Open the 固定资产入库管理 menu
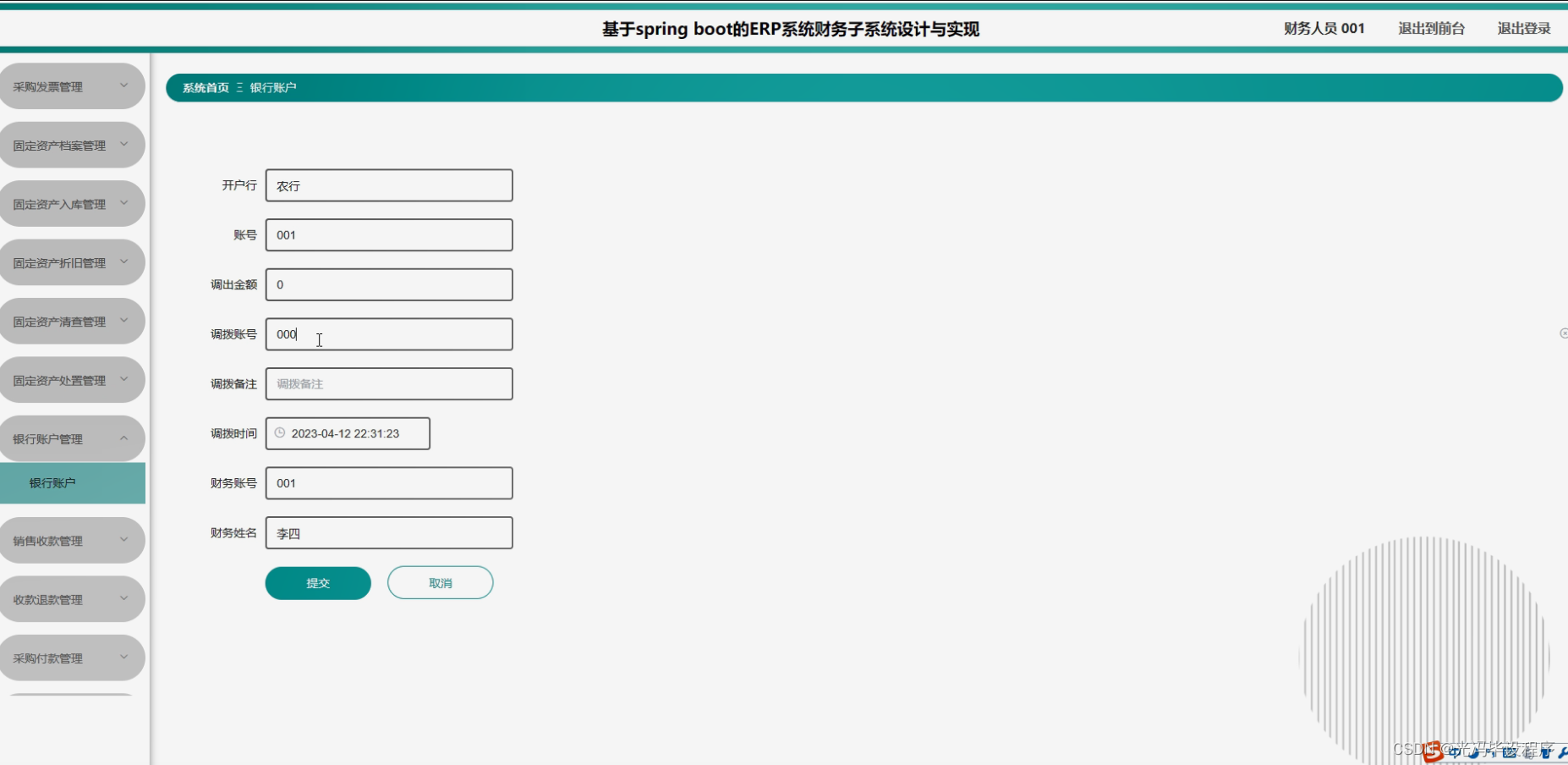The width and height of the screenshot is (1568, 765). tap(72, 203)
